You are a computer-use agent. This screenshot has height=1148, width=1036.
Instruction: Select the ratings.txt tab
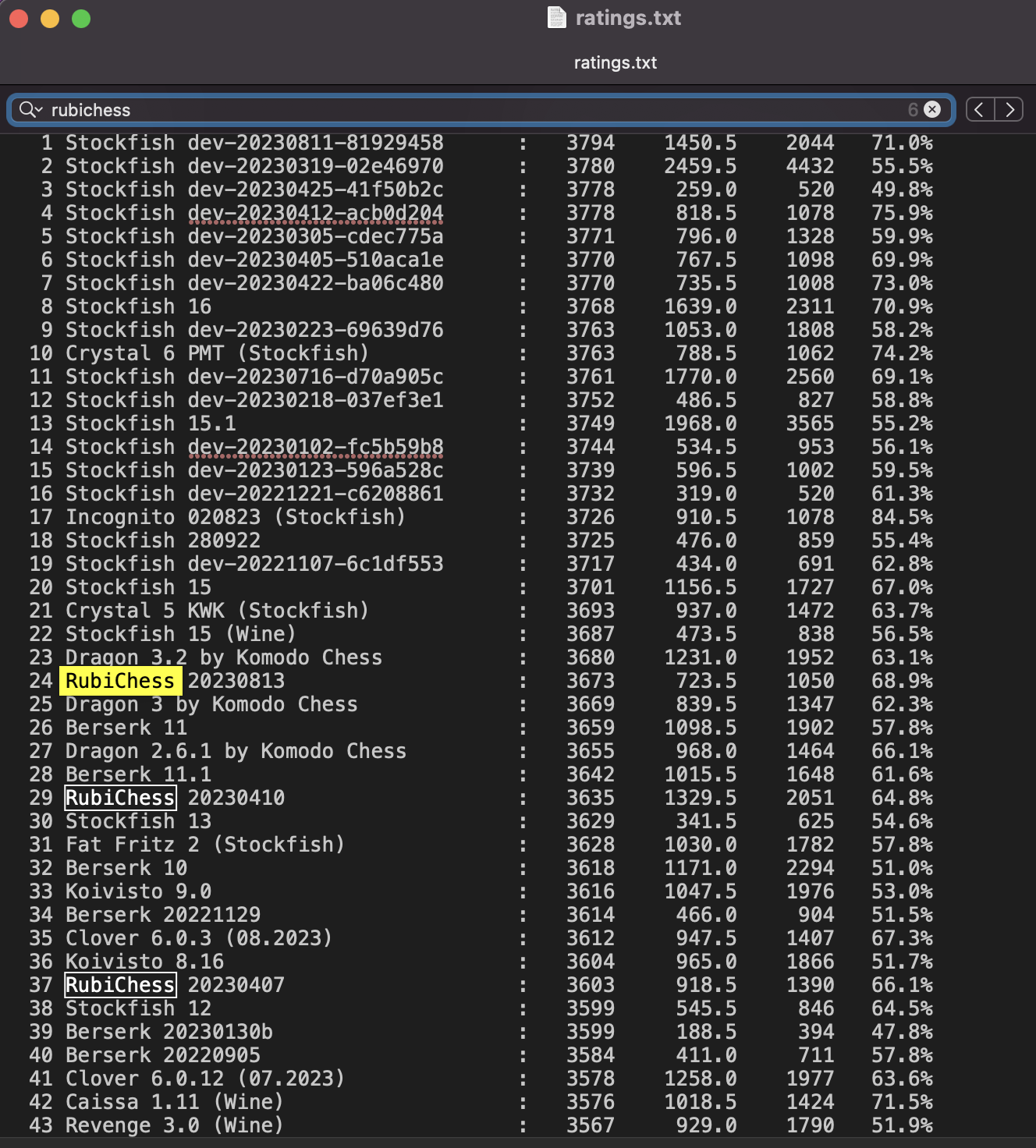click(615, 62)
